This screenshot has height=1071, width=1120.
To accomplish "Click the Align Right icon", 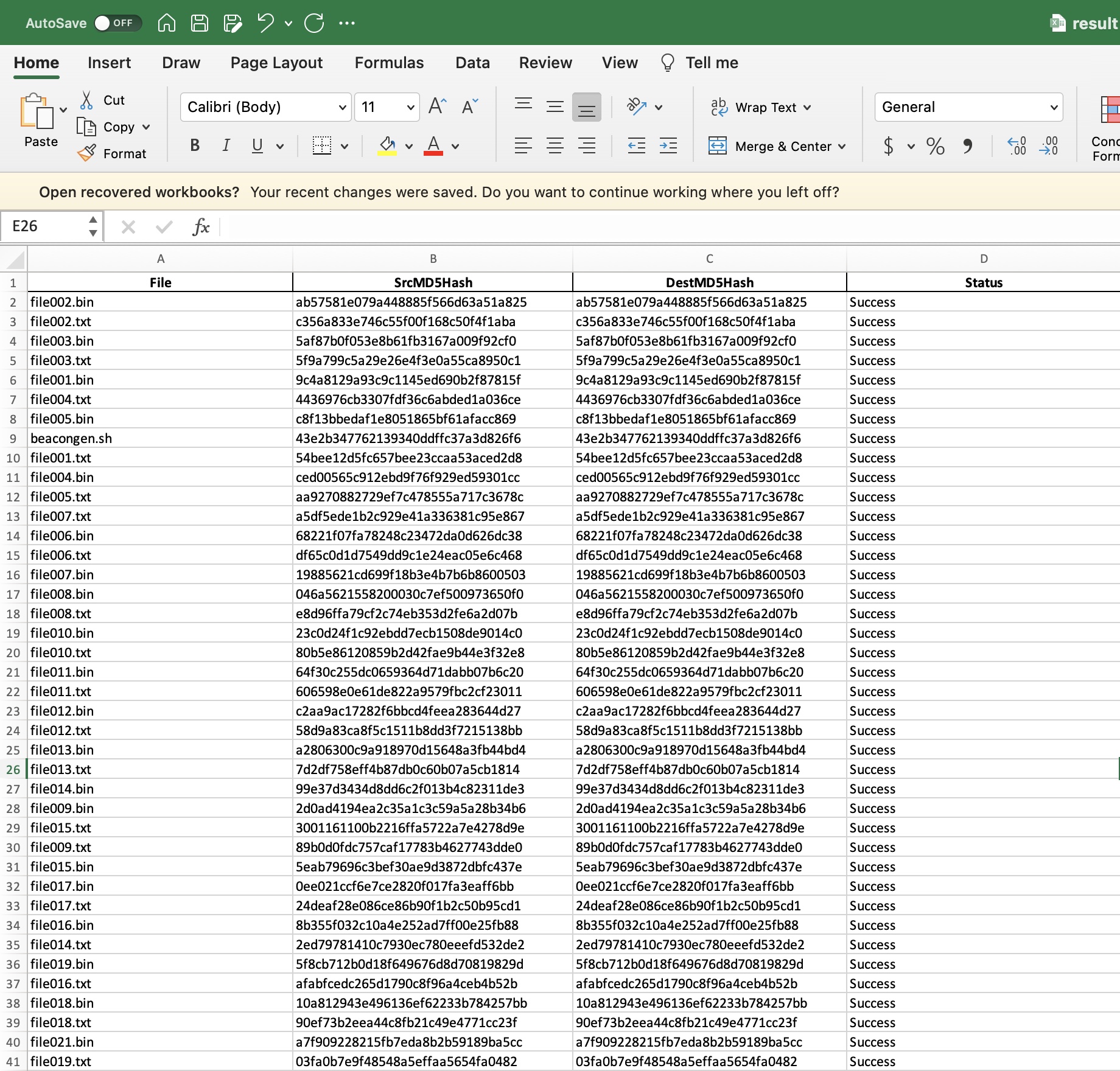I will pyautogui.click(x=587, y=145).
